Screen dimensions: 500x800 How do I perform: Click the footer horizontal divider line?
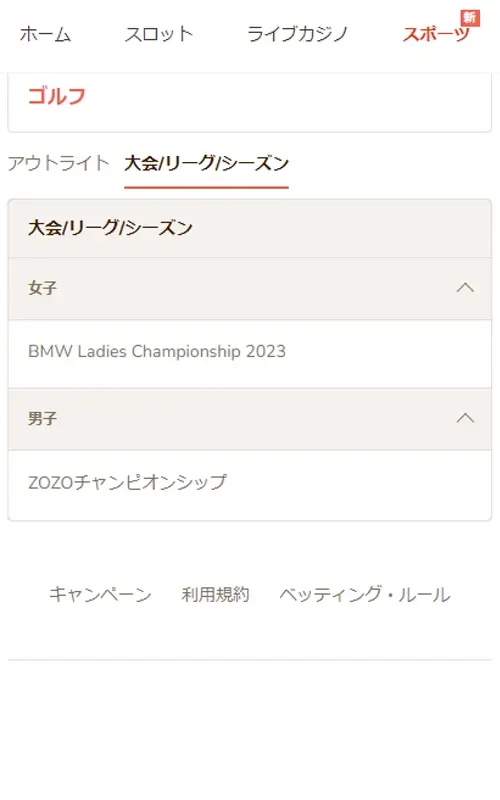[249, 660]
